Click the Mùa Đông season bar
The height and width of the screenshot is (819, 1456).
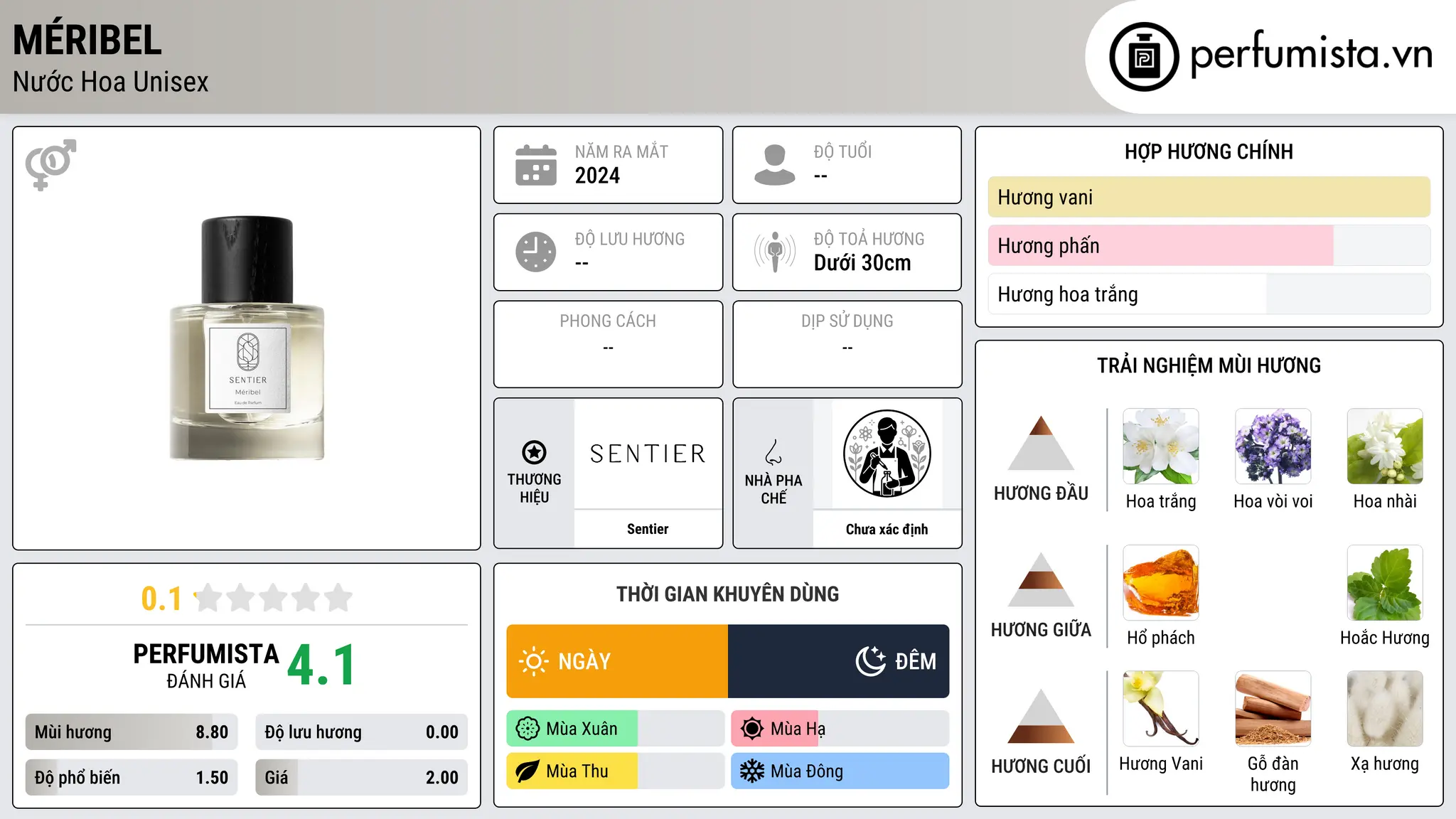tap(840, 771)
